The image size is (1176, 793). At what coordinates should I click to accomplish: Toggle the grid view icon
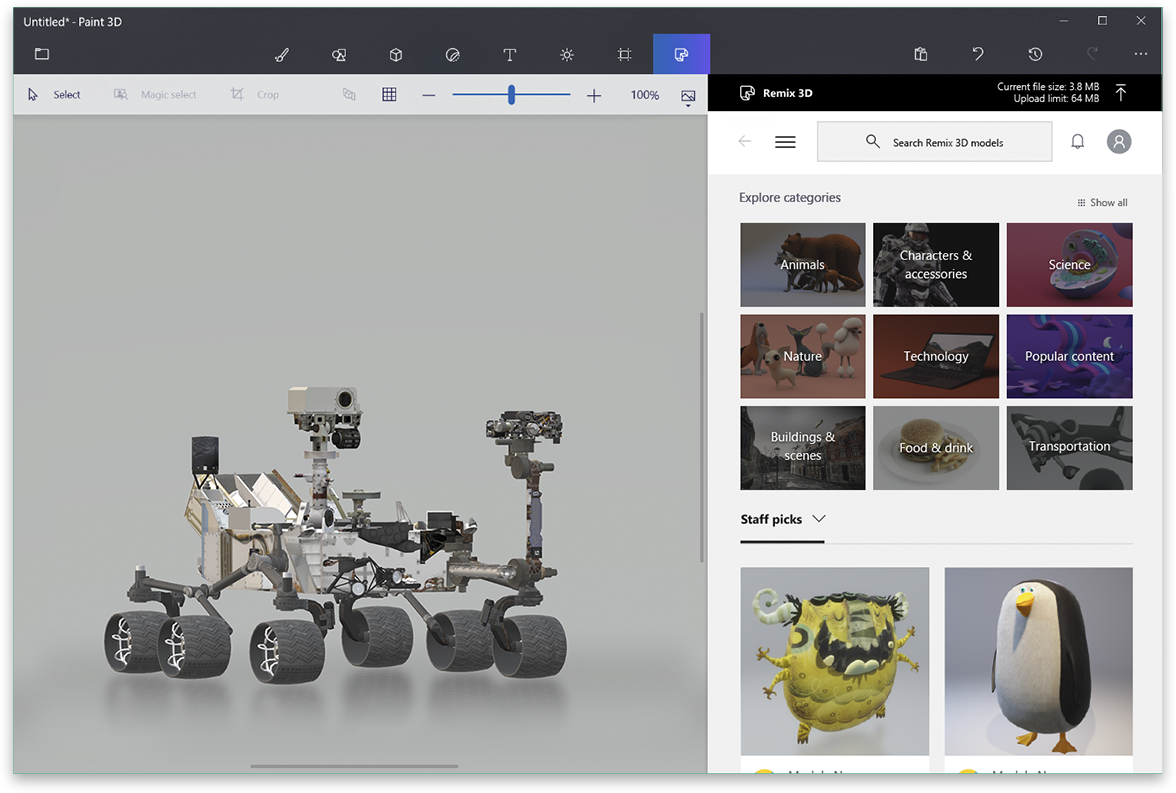389,95
